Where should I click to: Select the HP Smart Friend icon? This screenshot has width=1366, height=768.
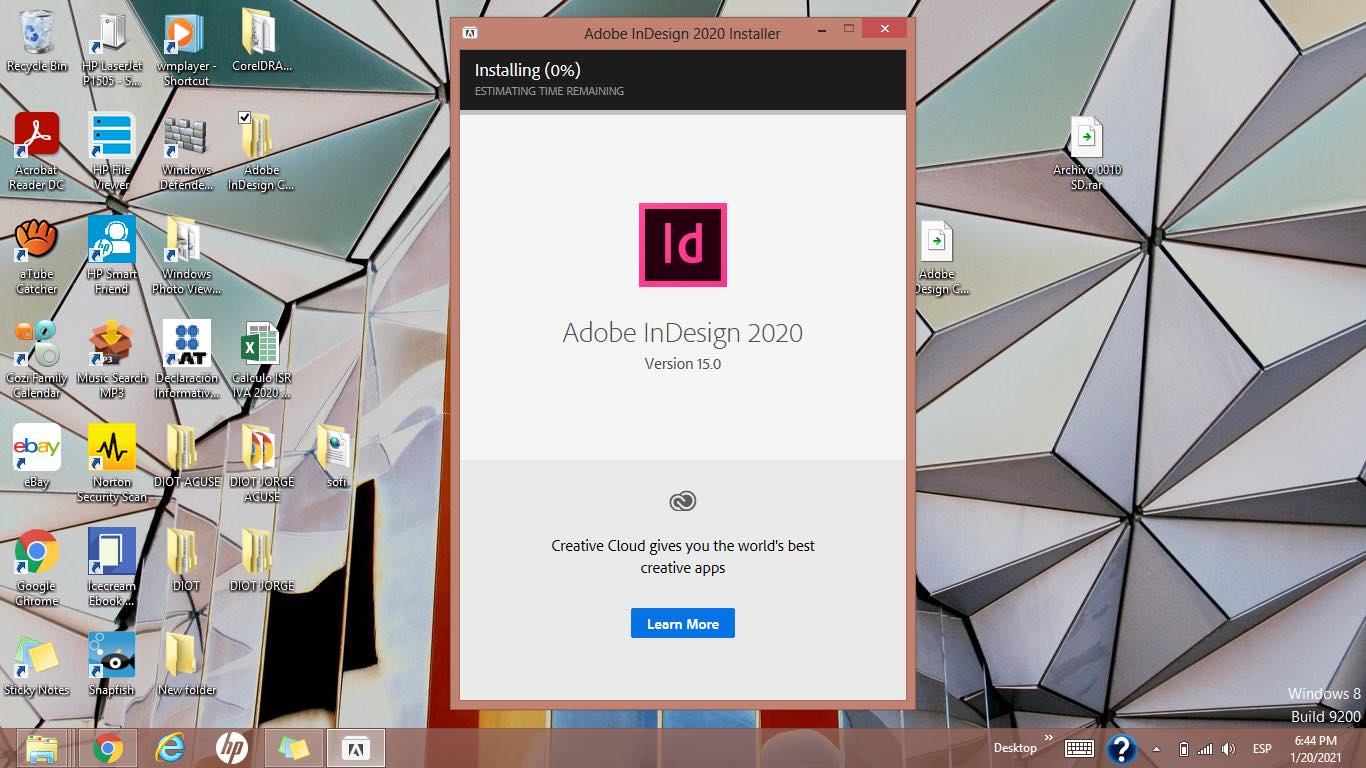click(x=111, y=256)
